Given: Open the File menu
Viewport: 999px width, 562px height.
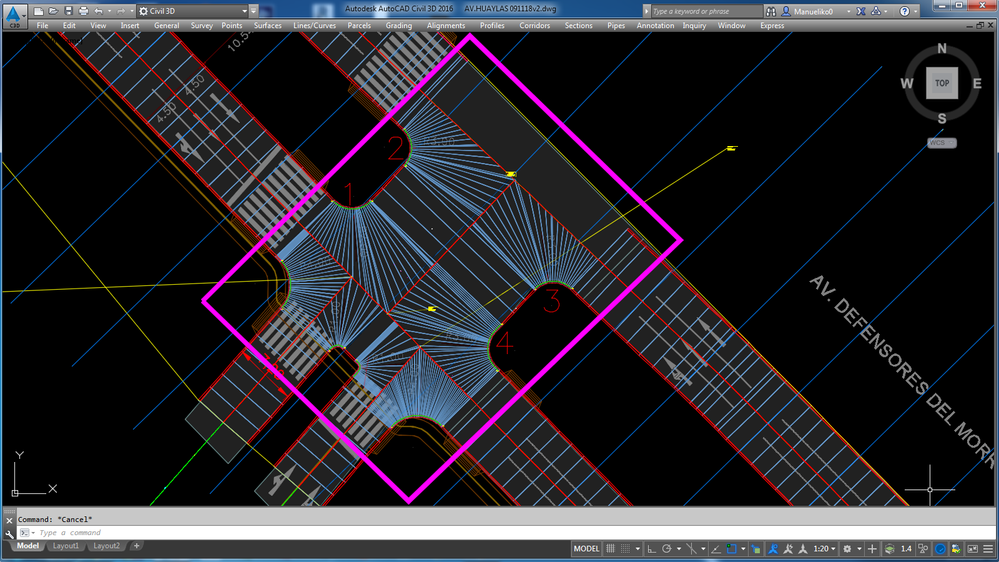Looking at the screenshot, I should [x=42, y=25].
